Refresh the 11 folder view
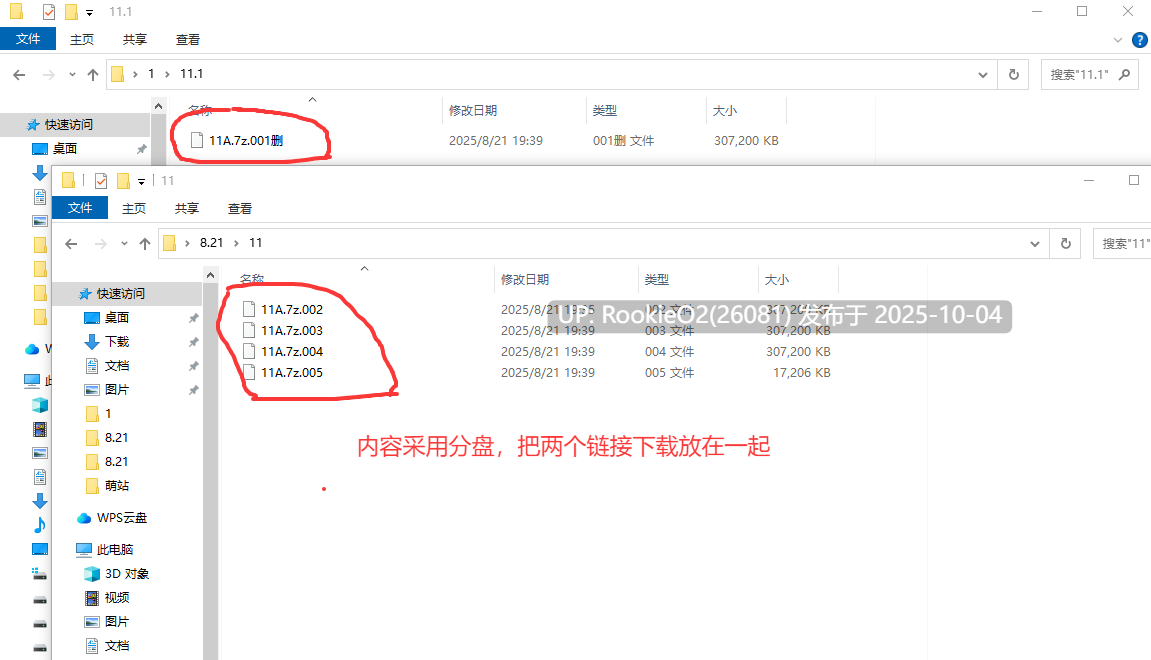The width and height of the screenshot is (1151, 660). tap(1066, 244)
